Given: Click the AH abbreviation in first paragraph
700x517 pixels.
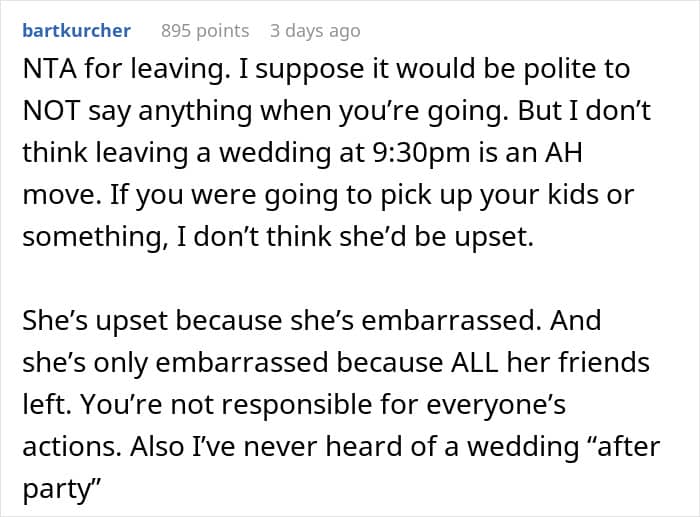Looking at the screenshot, I should (563, 152).
